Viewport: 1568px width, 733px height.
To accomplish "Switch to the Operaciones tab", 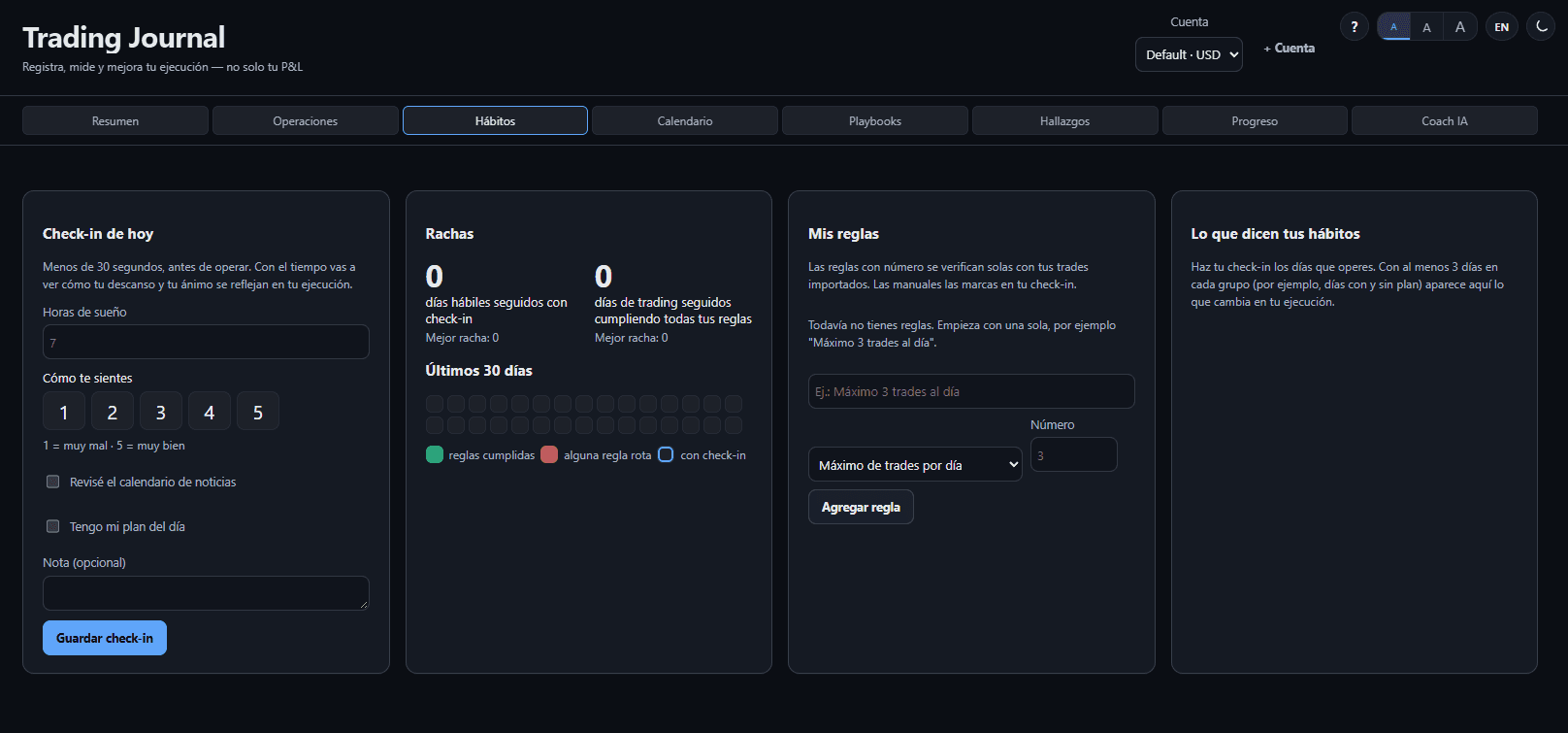I will pyautogui.click(x=306, y=120).
